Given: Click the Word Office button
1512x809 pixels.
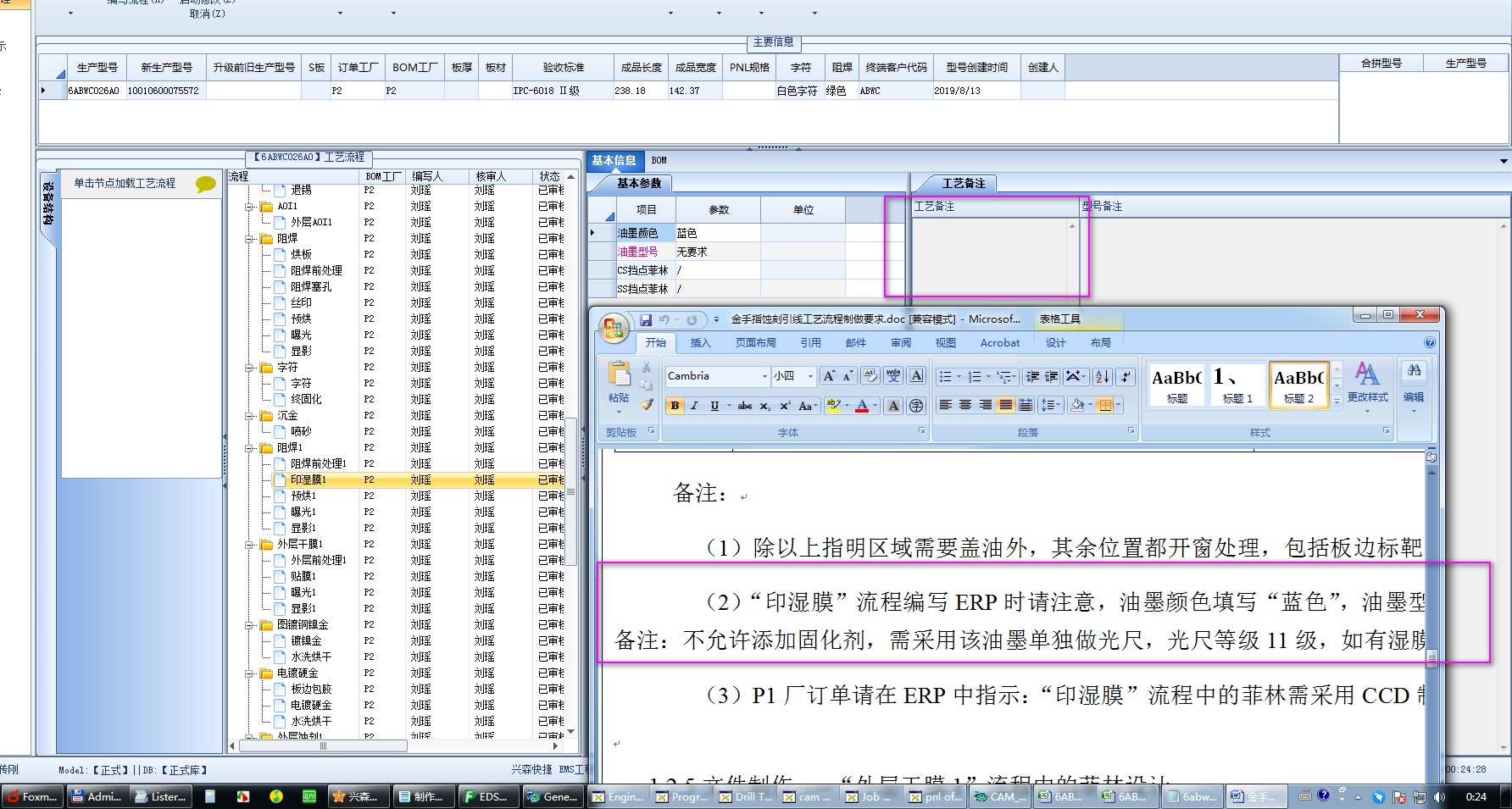Looking at the screenshot, I should click(x=614, y=328).
